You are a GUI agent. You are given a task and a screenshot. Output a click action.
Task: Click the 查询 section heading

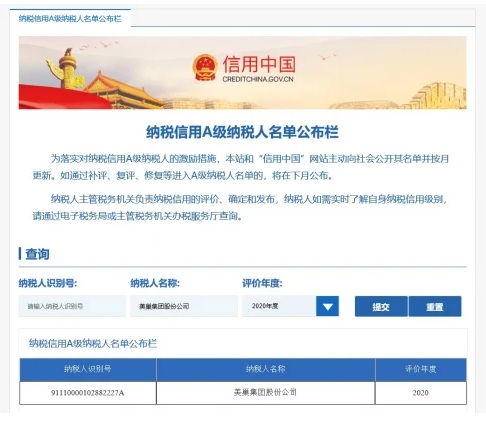click(x=37, y=254)
